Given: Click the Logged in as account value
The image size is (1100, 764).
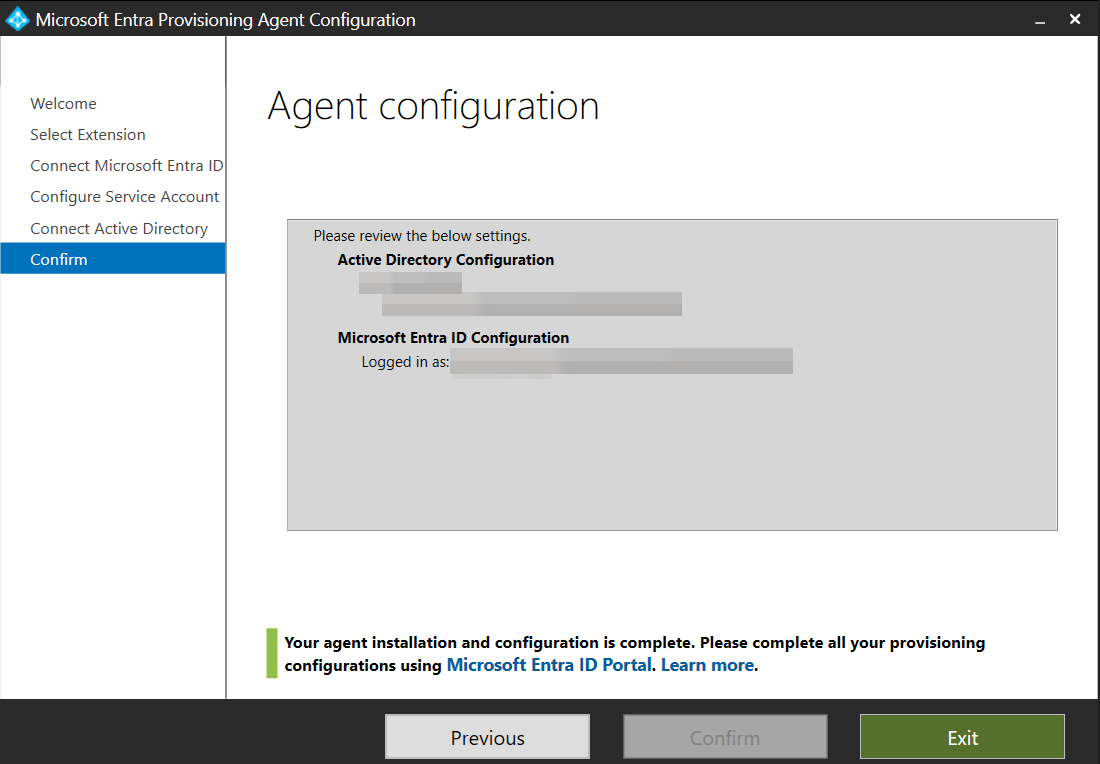Looking at the screenshot, I should pyautogui.click(x=622, y=361).
